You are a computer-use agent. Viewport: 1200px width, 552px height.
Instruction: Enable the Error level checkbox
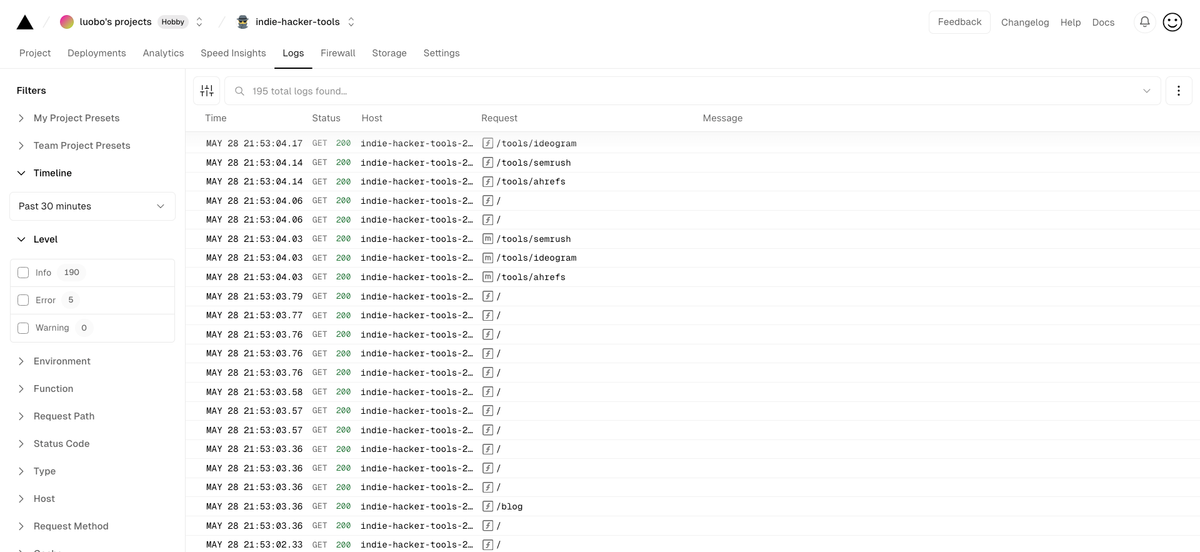(23, 300)
